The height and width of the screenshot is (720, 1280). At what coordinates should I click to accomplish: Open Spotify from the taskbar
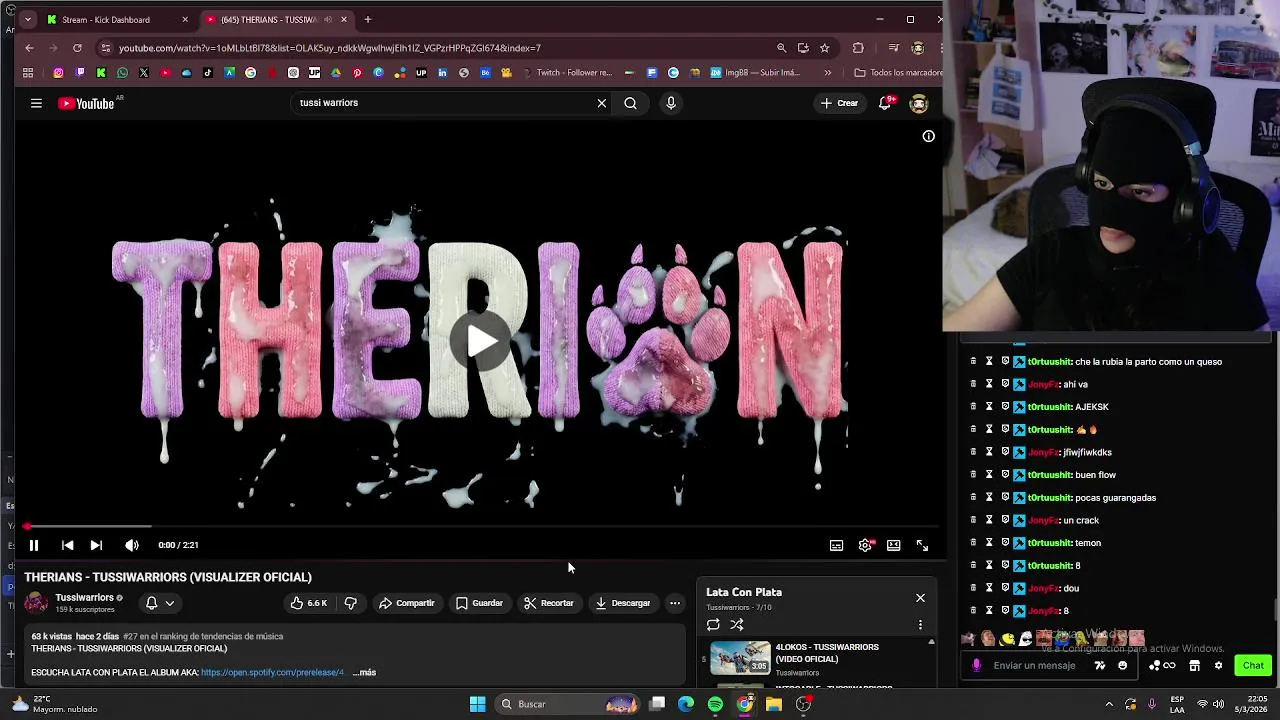pyautogui.click(x=715, y=704)
